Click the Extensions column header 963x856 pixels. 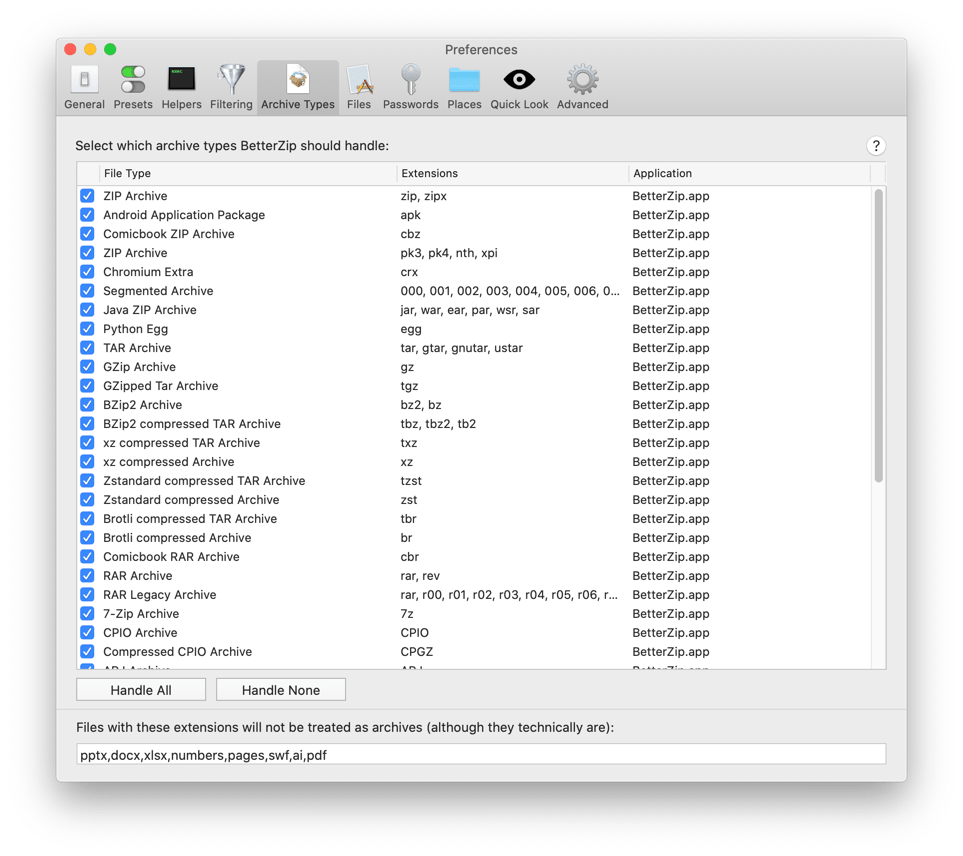pos(512,173)
